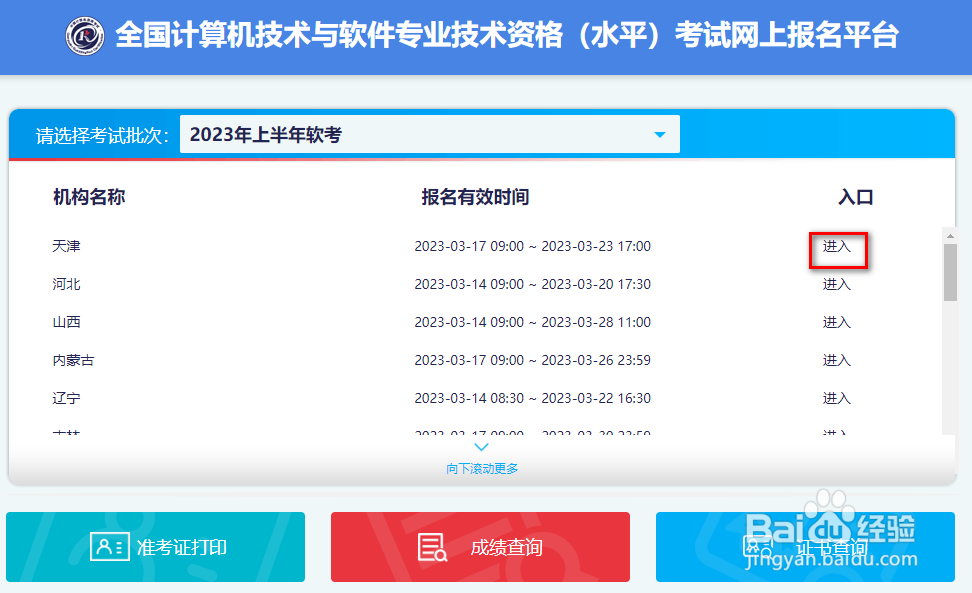This screenshot has height=593, width=972.
Task: Enter the 天津 registration portal
Action: pyautogui.click(x=836, y=246)
